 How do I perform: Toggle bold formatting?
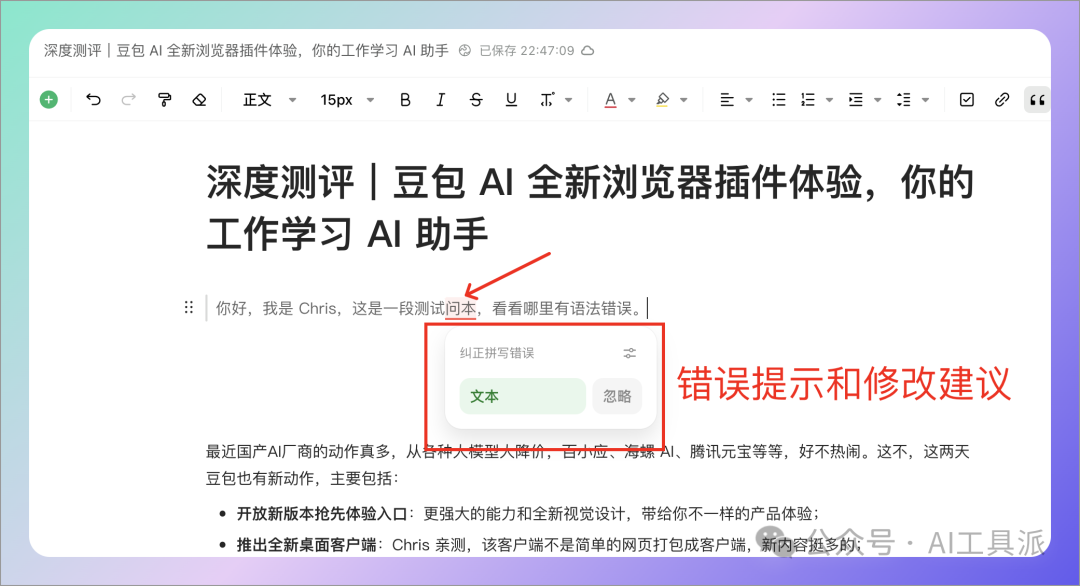click(405, 100)
